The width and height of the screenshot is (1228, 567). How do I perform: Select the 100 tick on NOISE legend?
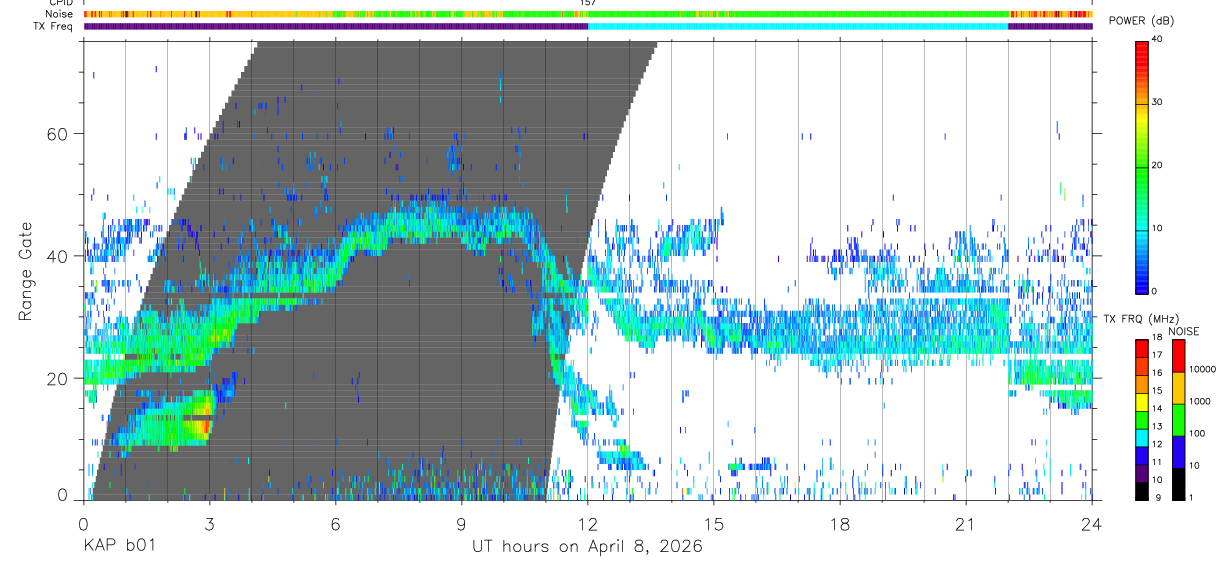point(1199,433)
